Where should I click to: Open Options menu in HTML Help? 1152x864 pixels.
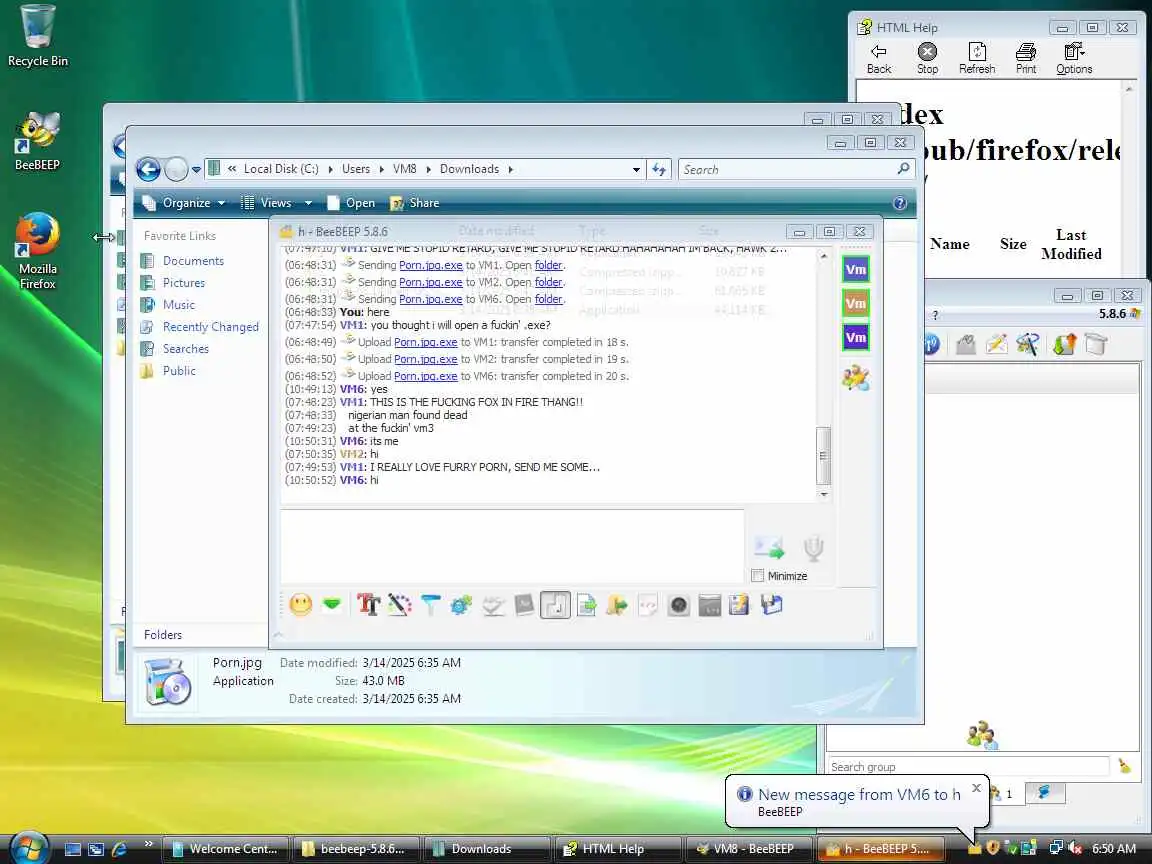click(1074, 59)
